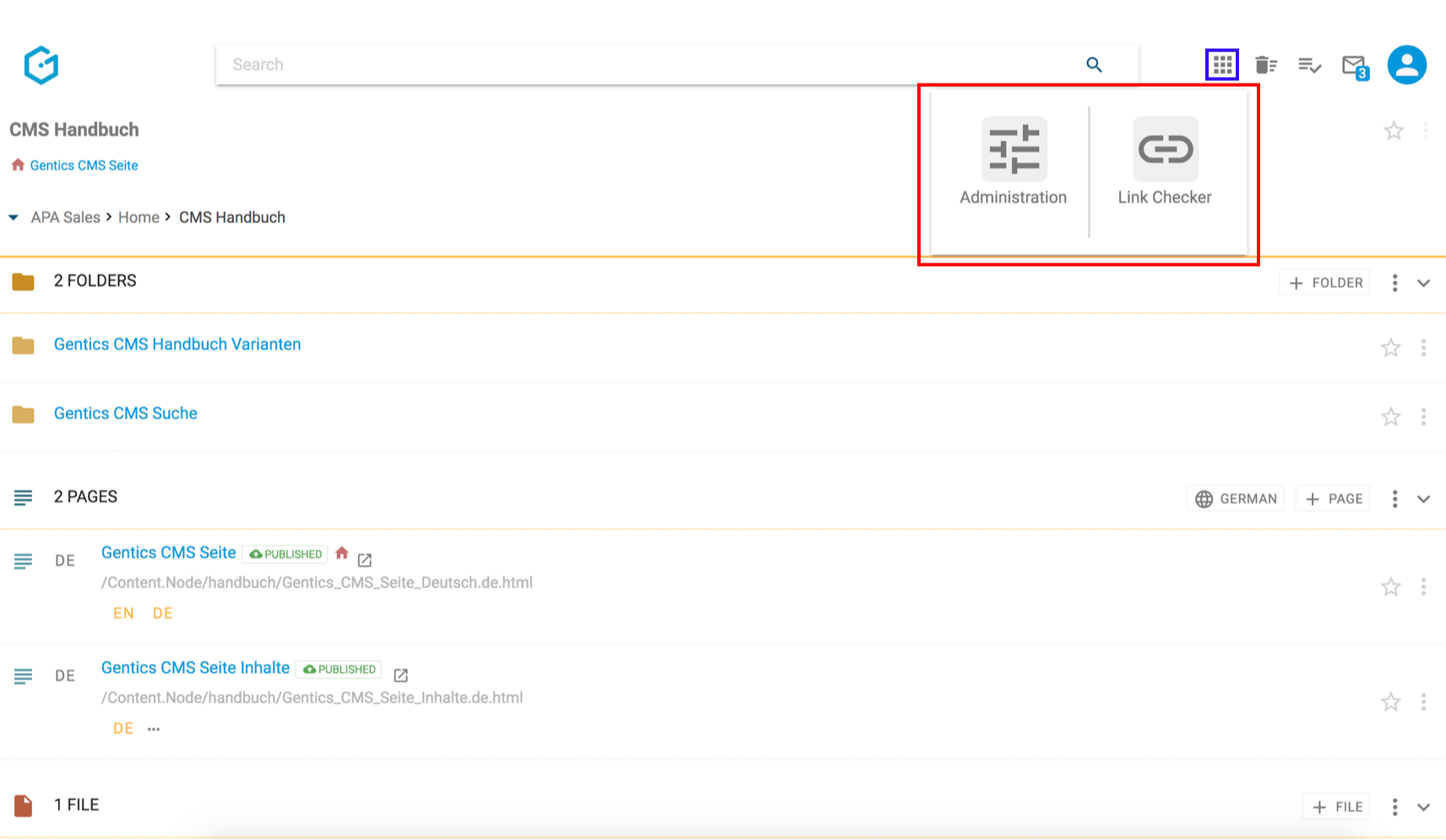Image resolution: width=1446 pixels, height=840 pixels.
Task: Select DE language under Gentics CMS Seite
Action: click(x=163, y=614)
